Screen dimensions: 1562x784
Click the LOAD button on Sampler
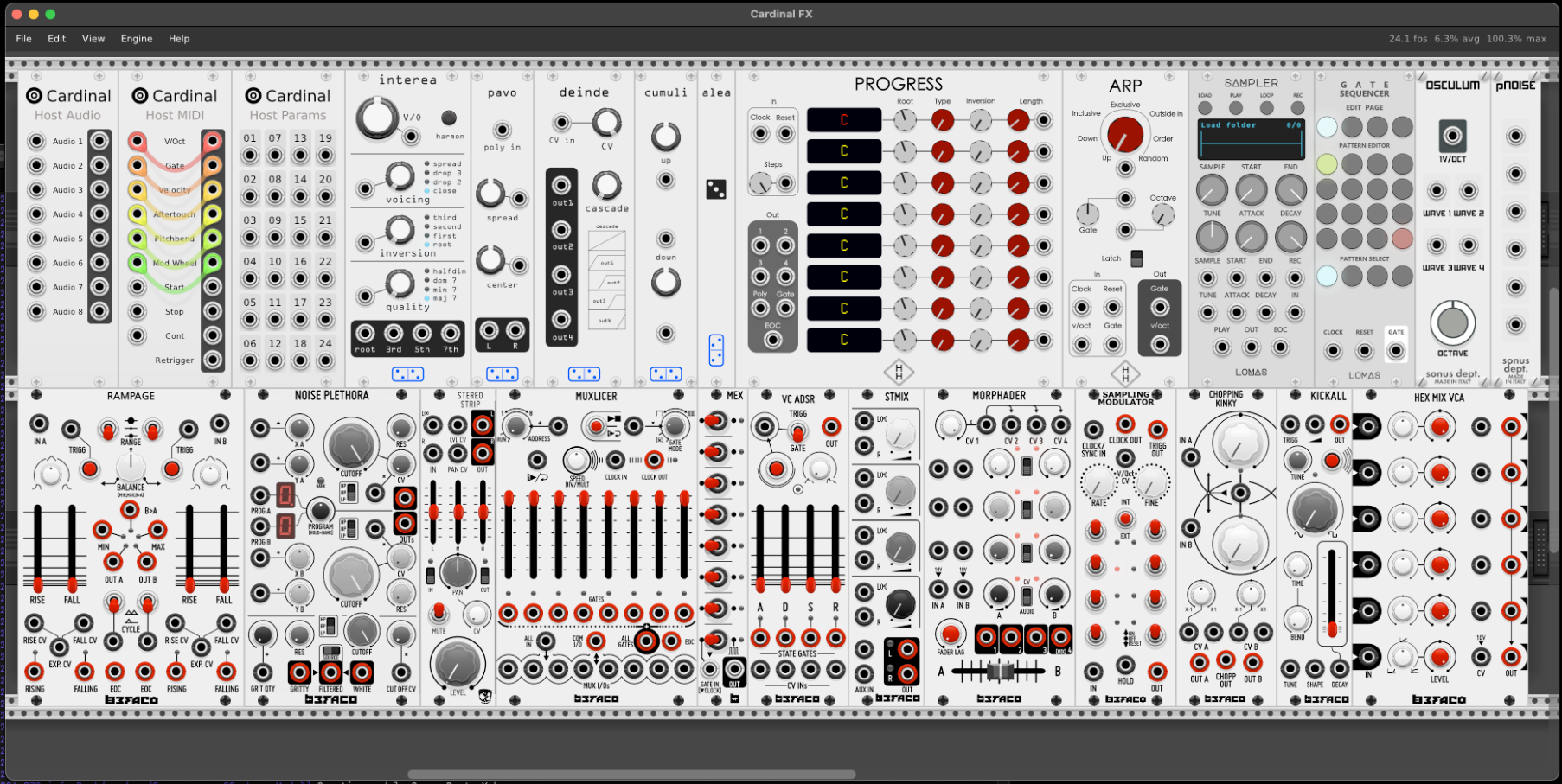(1205, 108)
